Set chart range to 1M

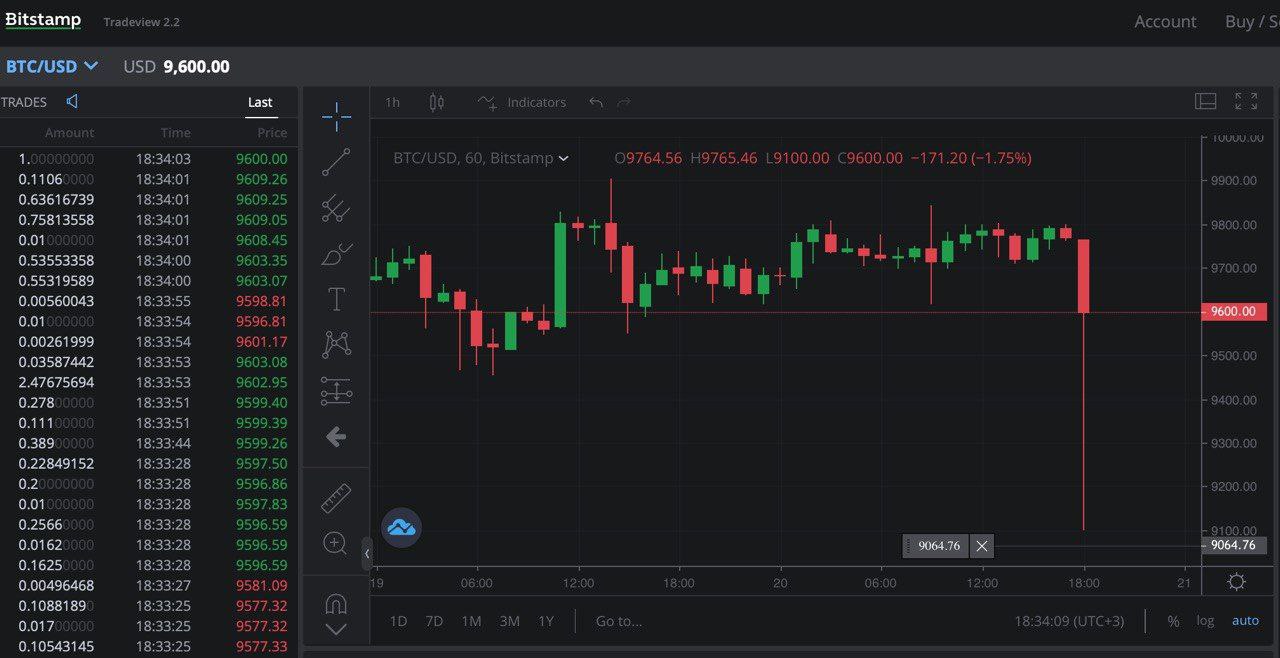click(x=471, y=621)
